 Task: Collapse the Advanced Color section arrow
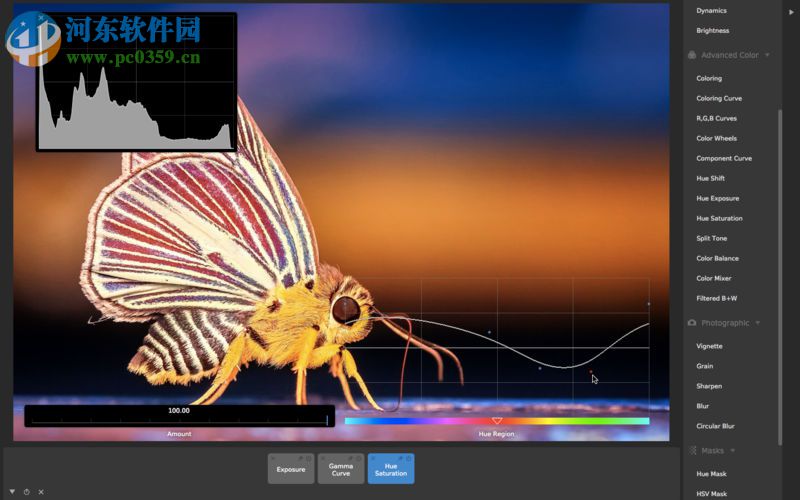pyautogui.click(x=767, y=55)
